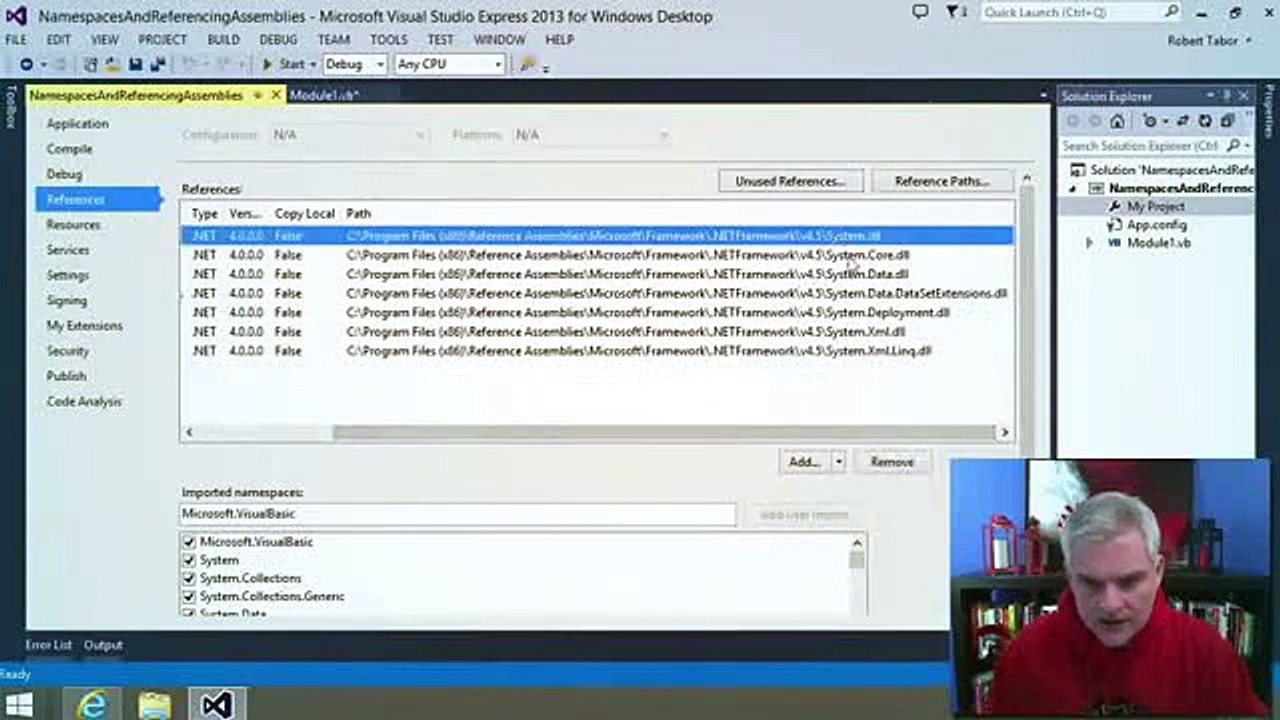Click the Save toolbar icon
Screen dimensions: 1280x720
[x=135, y=64]
